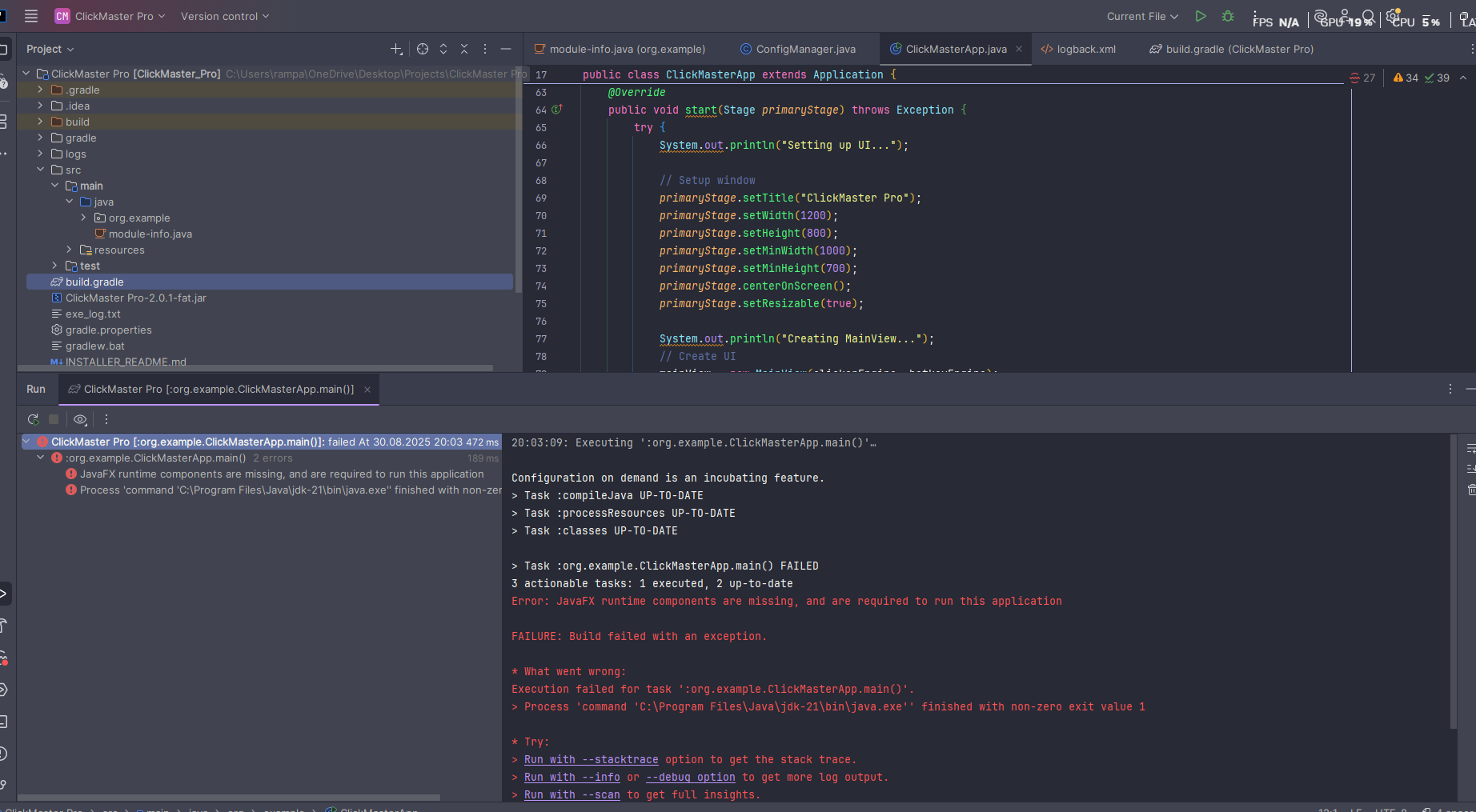
Task: Open Project panel options menu
Action: tap(485, 49)
